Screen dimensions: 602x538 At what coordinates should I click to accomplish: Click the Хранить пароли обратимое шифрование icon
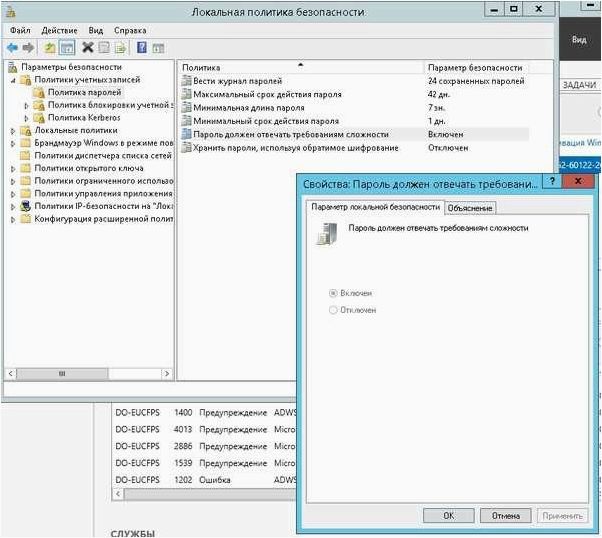click(x=186, y=147)
